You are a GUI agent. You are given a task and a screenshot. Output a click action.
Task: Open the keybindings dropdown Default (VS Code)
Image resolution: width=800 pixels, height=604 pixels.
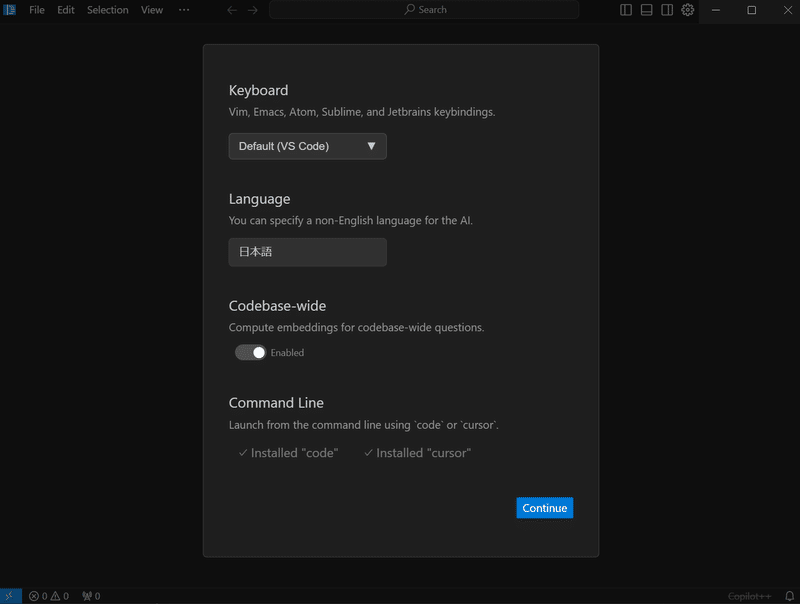308,146
